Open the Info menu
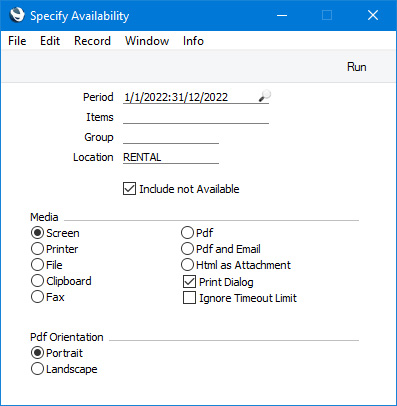The width and height of the screenshot is (397, 406). click(x=193, y=41)
